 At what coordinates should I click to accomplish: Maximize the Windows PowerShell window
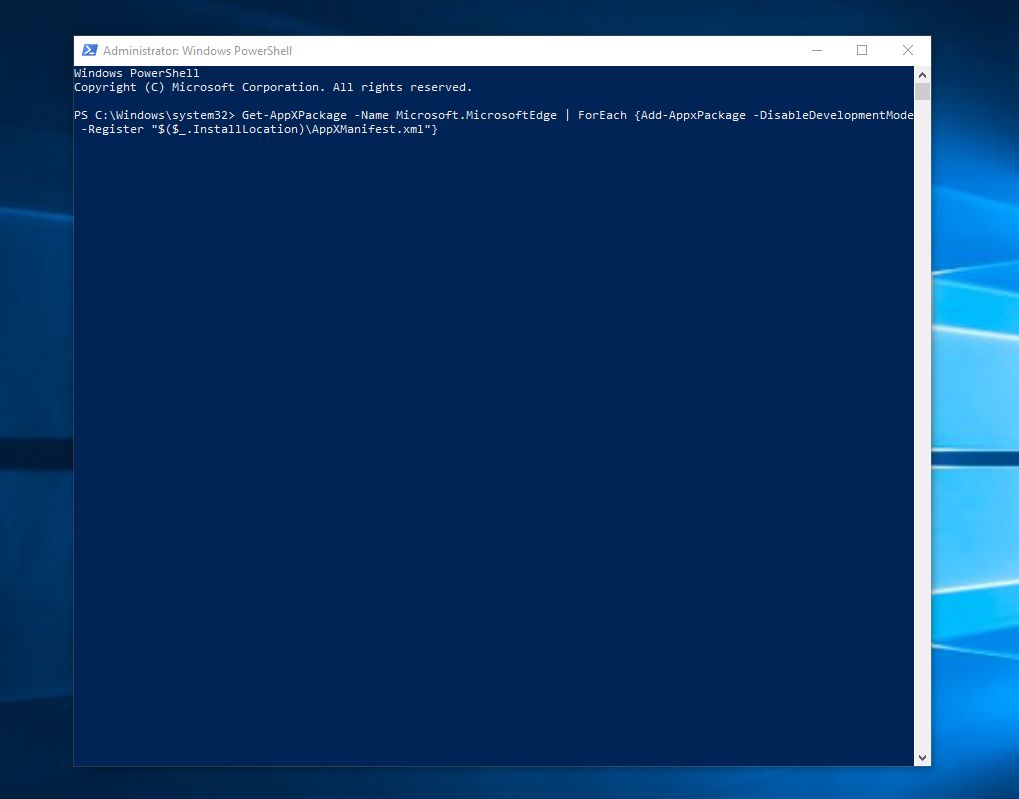pyautogui.click(x=862, y=51)
